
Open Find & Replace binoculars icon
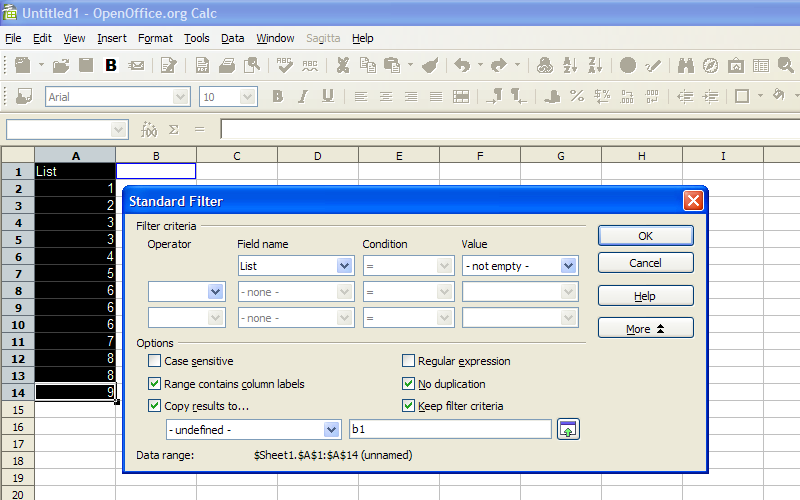(685, 65)
